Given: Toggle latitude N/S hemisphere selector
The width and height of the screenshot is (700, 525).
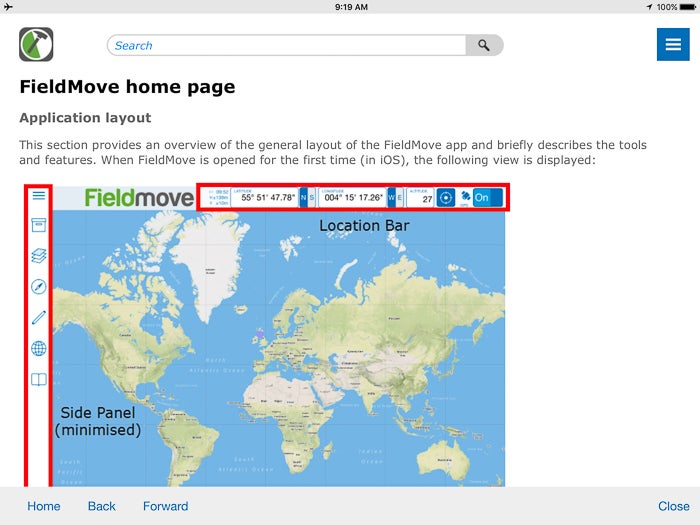Looking at the screenshot, I should (308, 197).
